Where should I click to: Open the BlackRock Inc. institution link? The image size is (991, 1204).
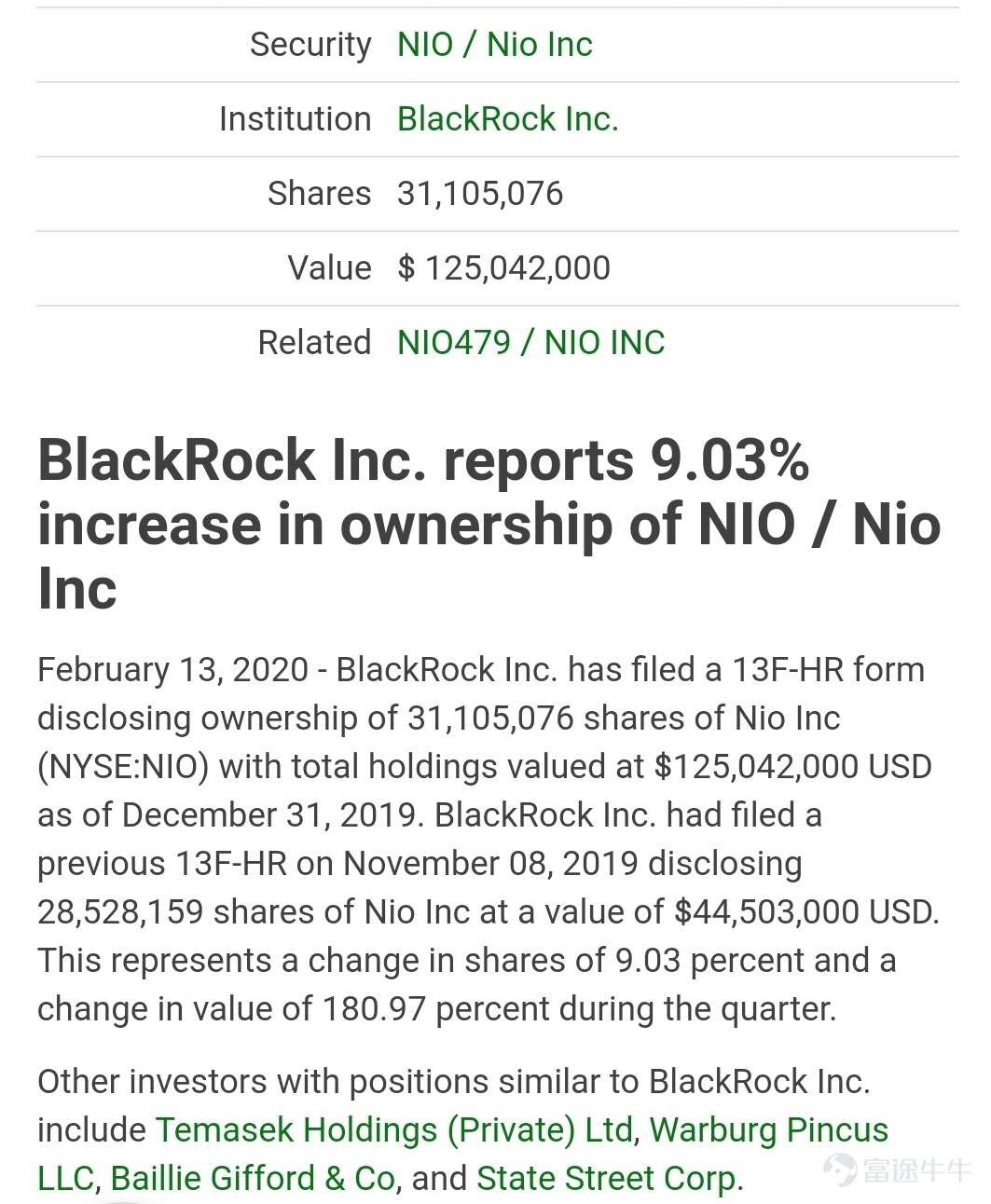(x=507, y=118)
